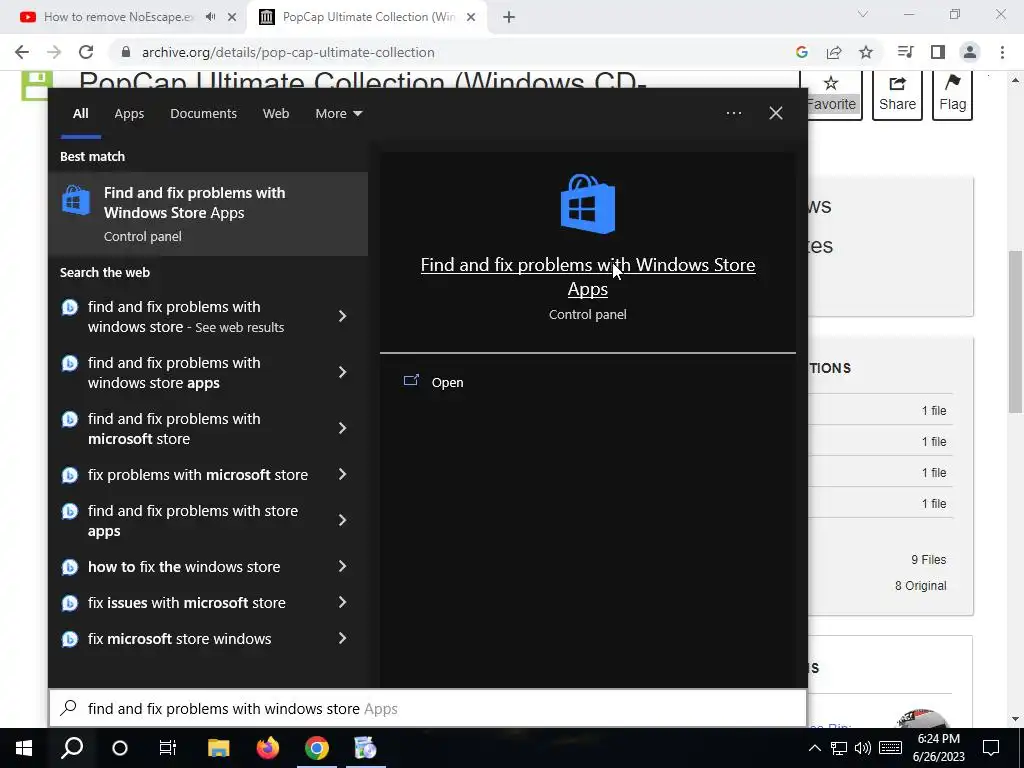Go back in Chrome

click(x=22, y=52)
